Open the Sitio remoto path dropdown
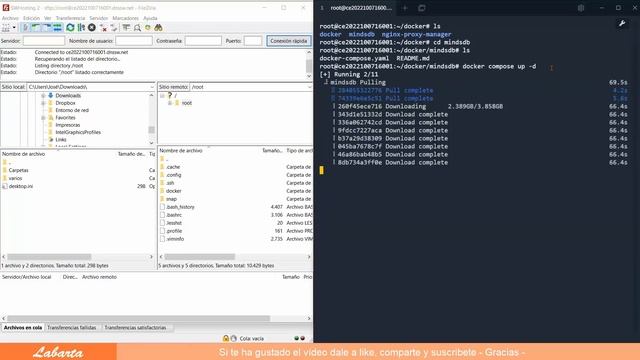Screen dimensions: 640x360 [x=309, y=87]
